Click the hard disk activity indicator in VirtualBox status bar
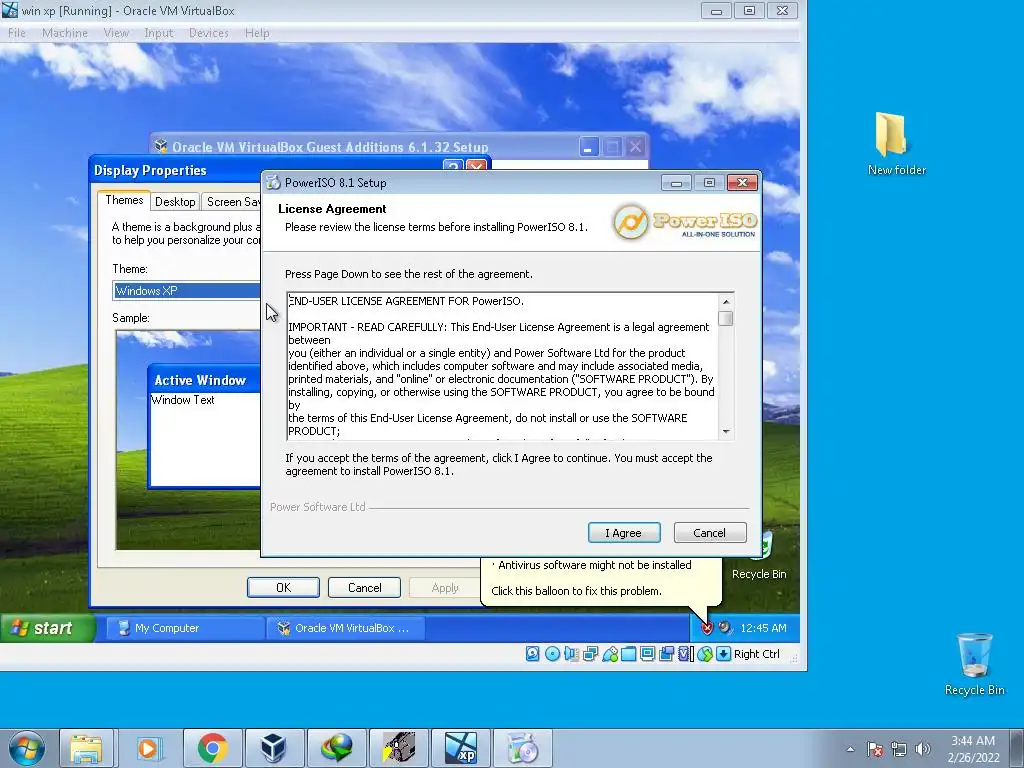The width and height of the screenshot is (1024, 768). (x=533, y=654)
